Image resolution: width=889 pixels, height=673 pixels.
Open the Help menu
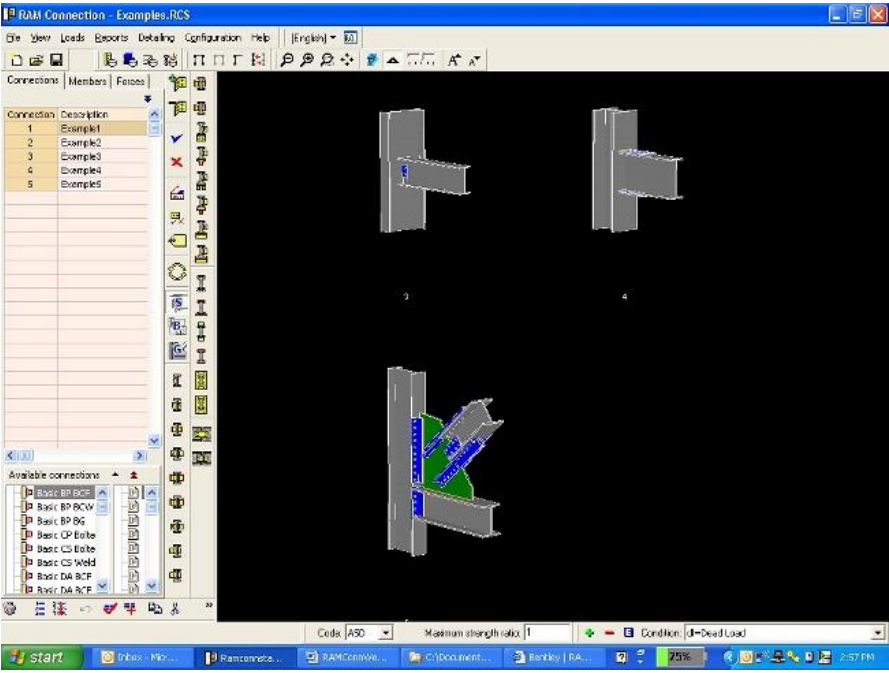pos(260,38)
